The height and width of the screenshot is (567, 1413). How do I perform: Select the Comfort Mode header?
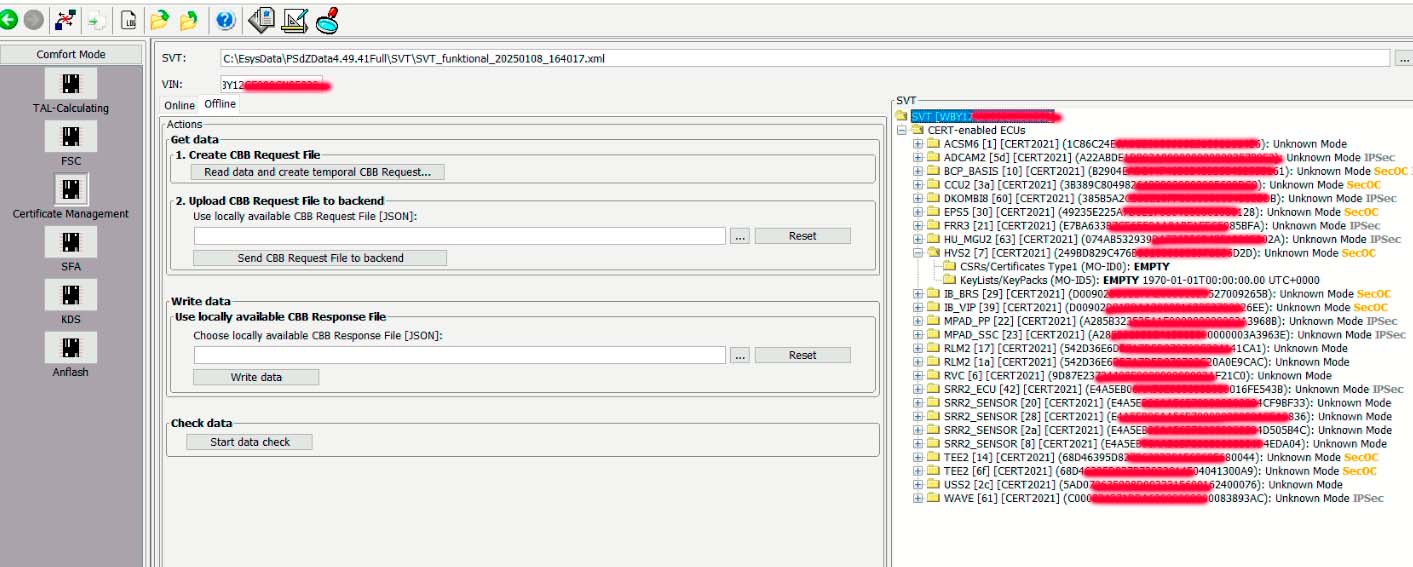tap(71, 54)
